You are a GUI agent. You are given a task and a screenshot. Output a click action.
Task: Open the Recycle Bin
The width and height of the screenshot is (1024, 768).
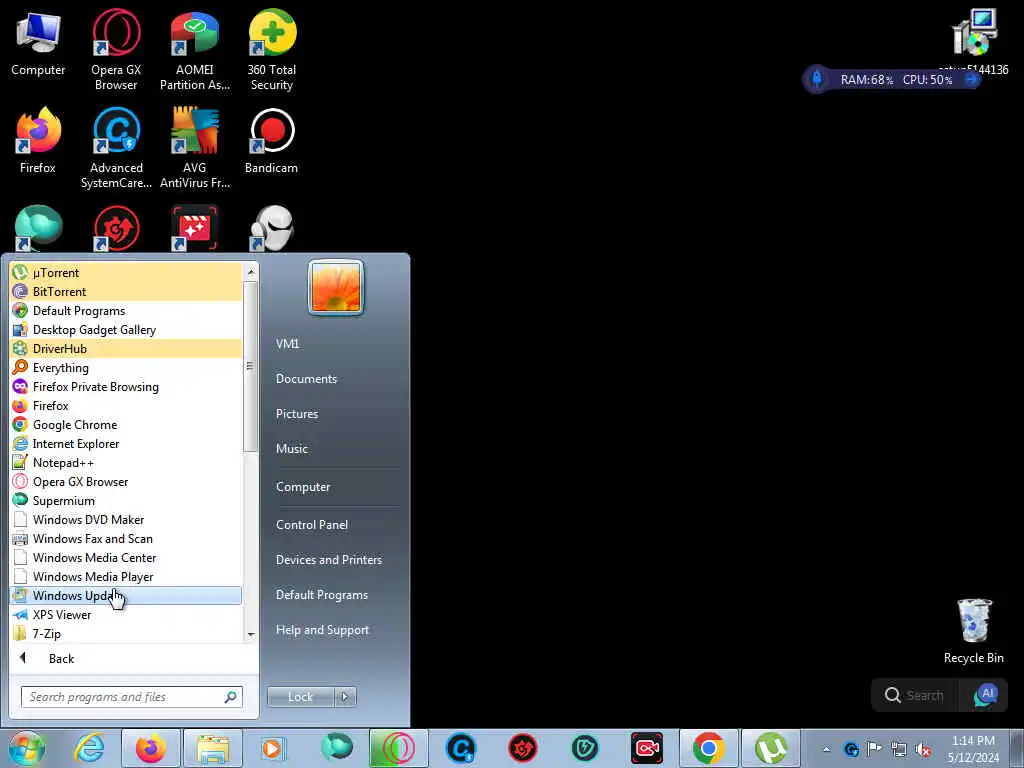tap(974, 631)
